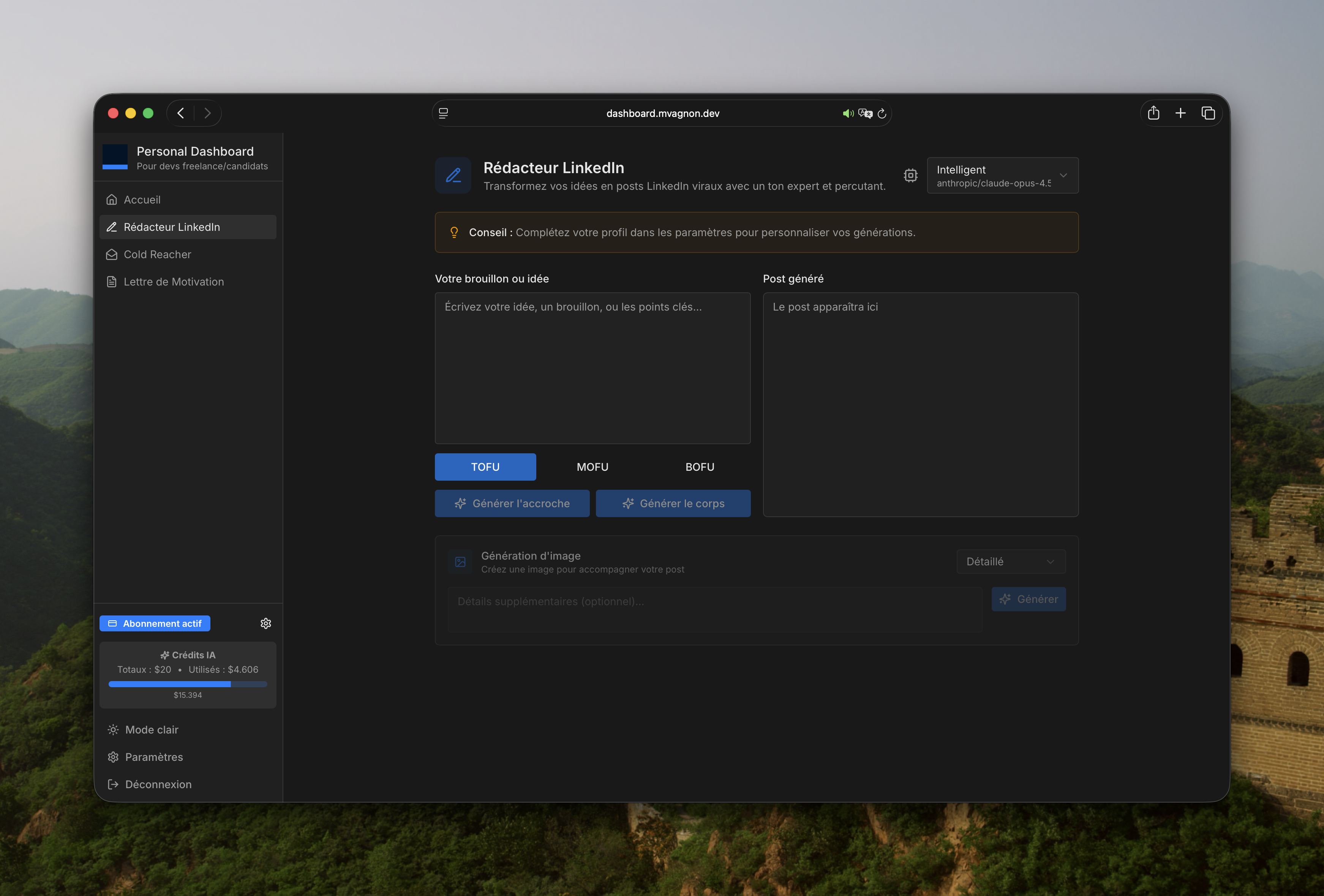Open the Détaillé image style dropdown
The image size is (1324, 896).
click(1011, 562)
